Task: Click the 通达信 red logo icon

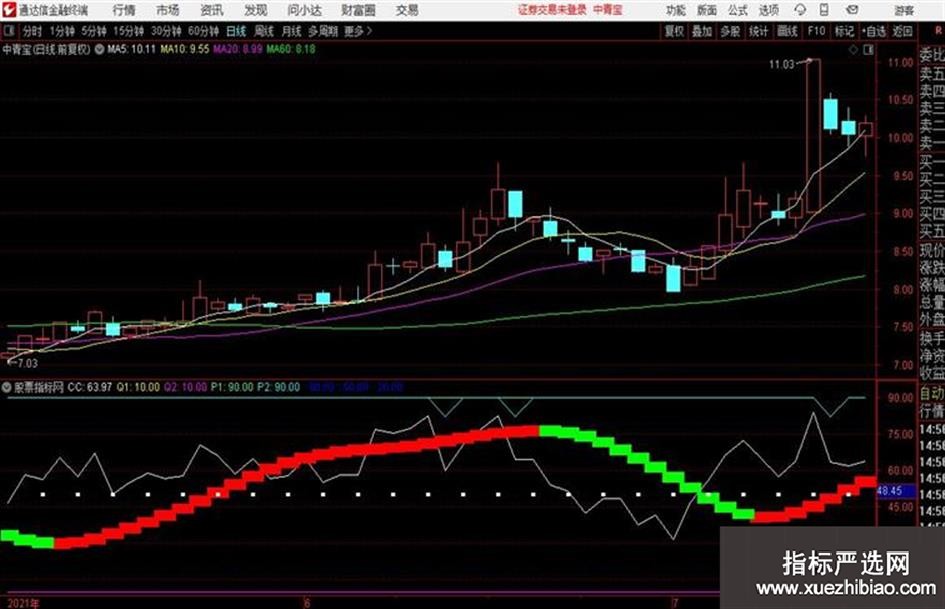Action: [x=8, y=10]
